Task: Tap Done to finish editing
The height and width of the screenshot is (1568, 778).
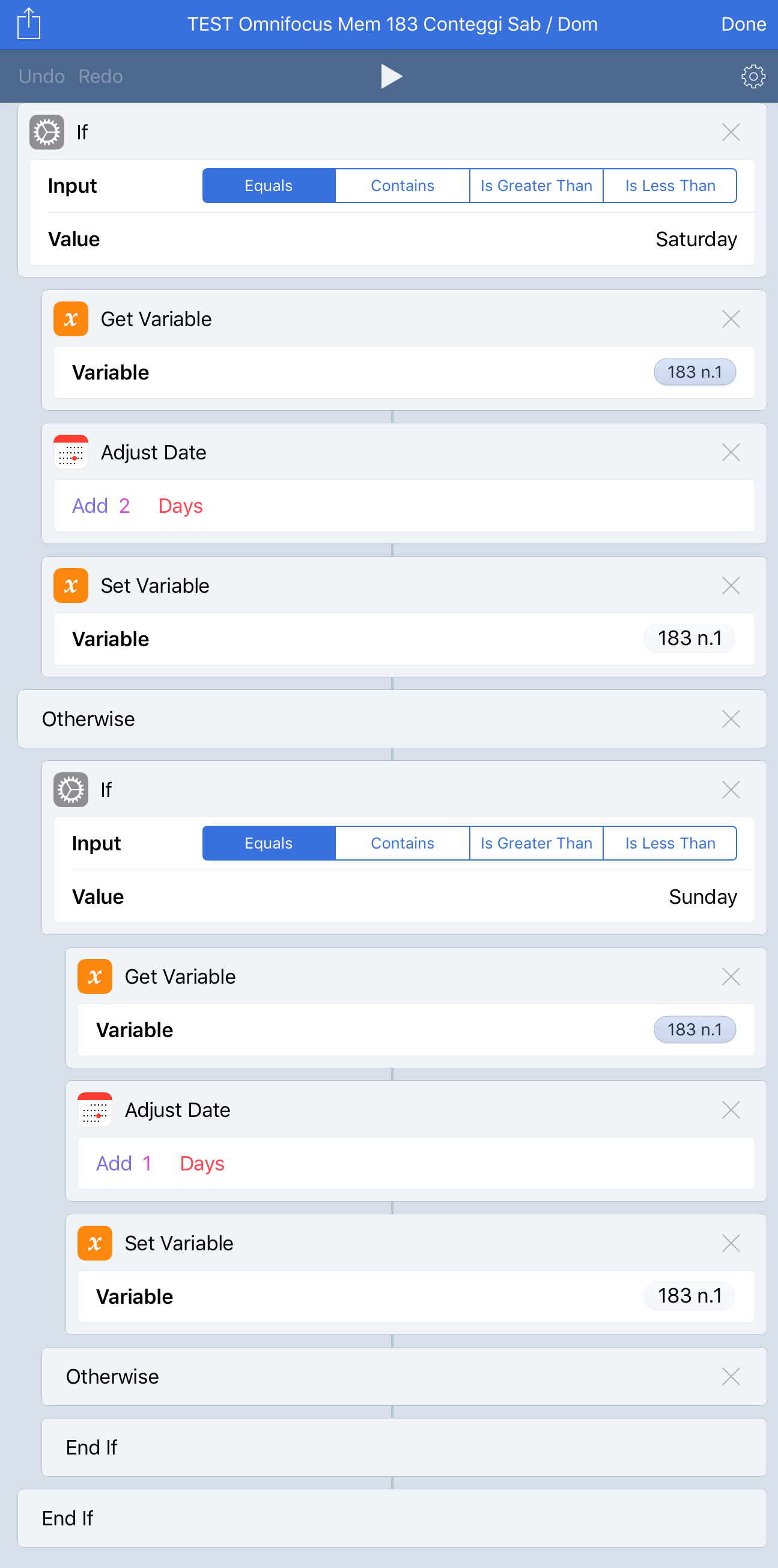Action: pos(743,24)
